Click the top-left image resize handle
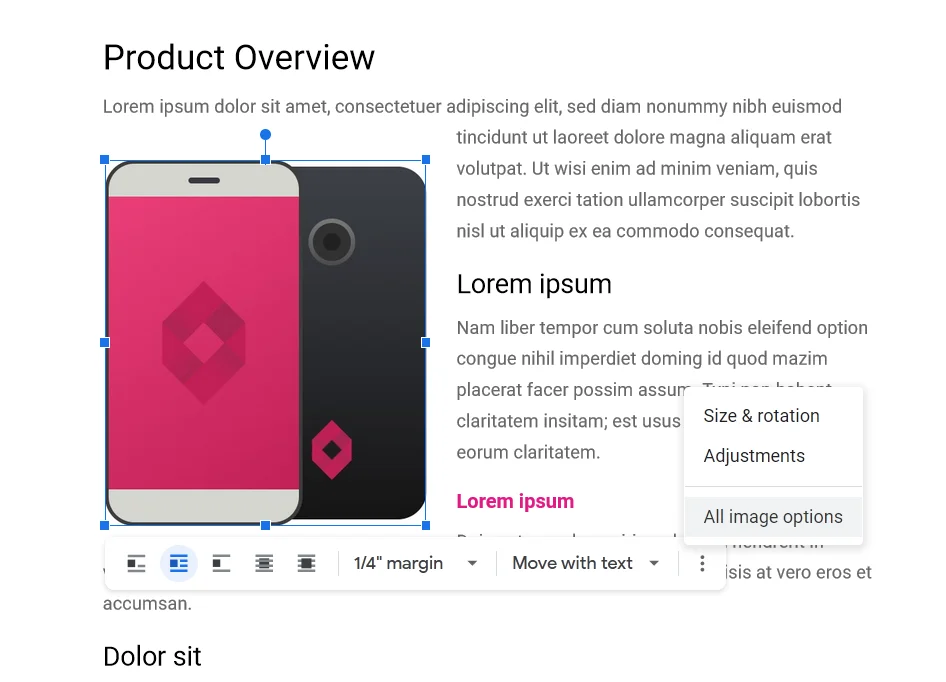 [104, 159]
